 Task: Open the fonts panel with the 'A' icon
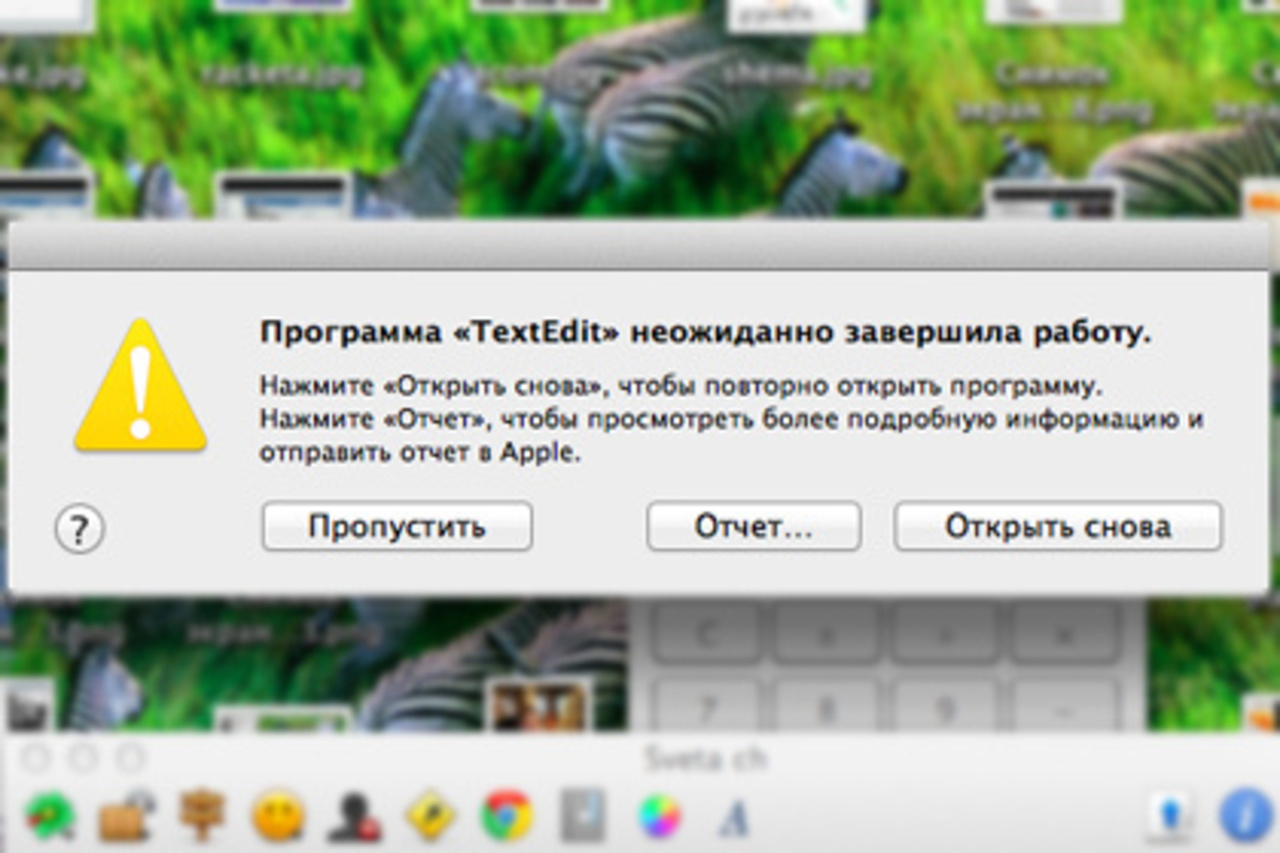point(734,818)
